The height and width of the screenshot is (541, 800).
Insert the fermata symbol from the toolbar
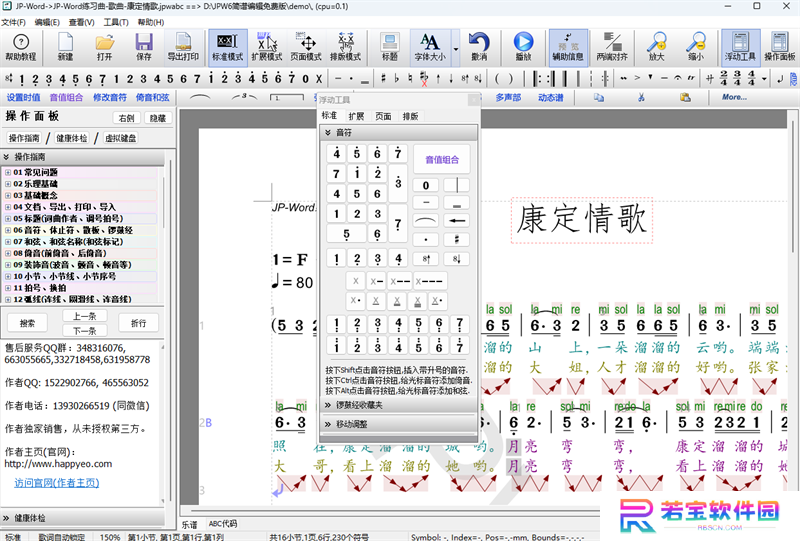678,79
